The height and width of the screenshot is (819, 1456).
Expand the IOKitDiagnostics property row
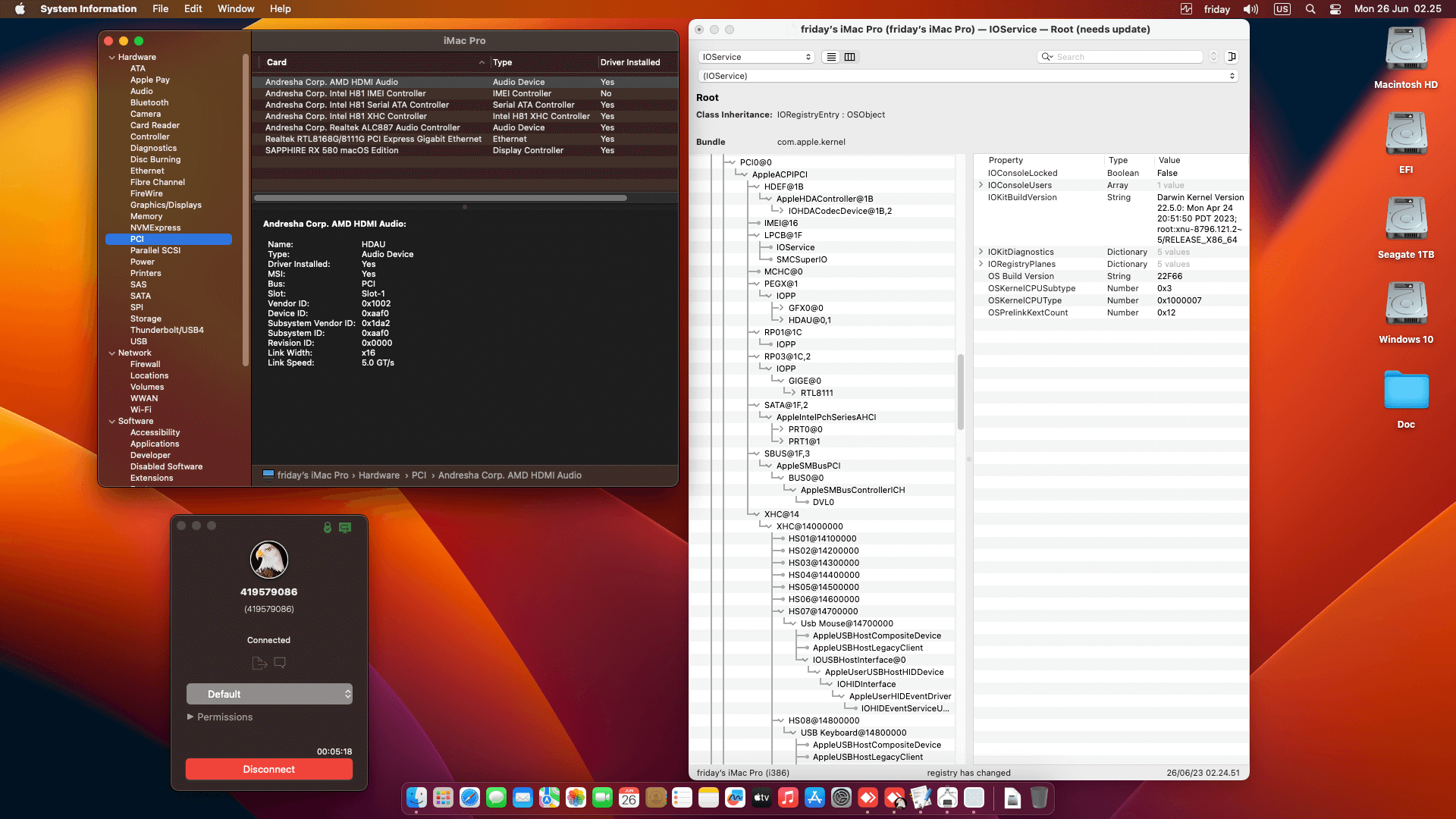981,252
